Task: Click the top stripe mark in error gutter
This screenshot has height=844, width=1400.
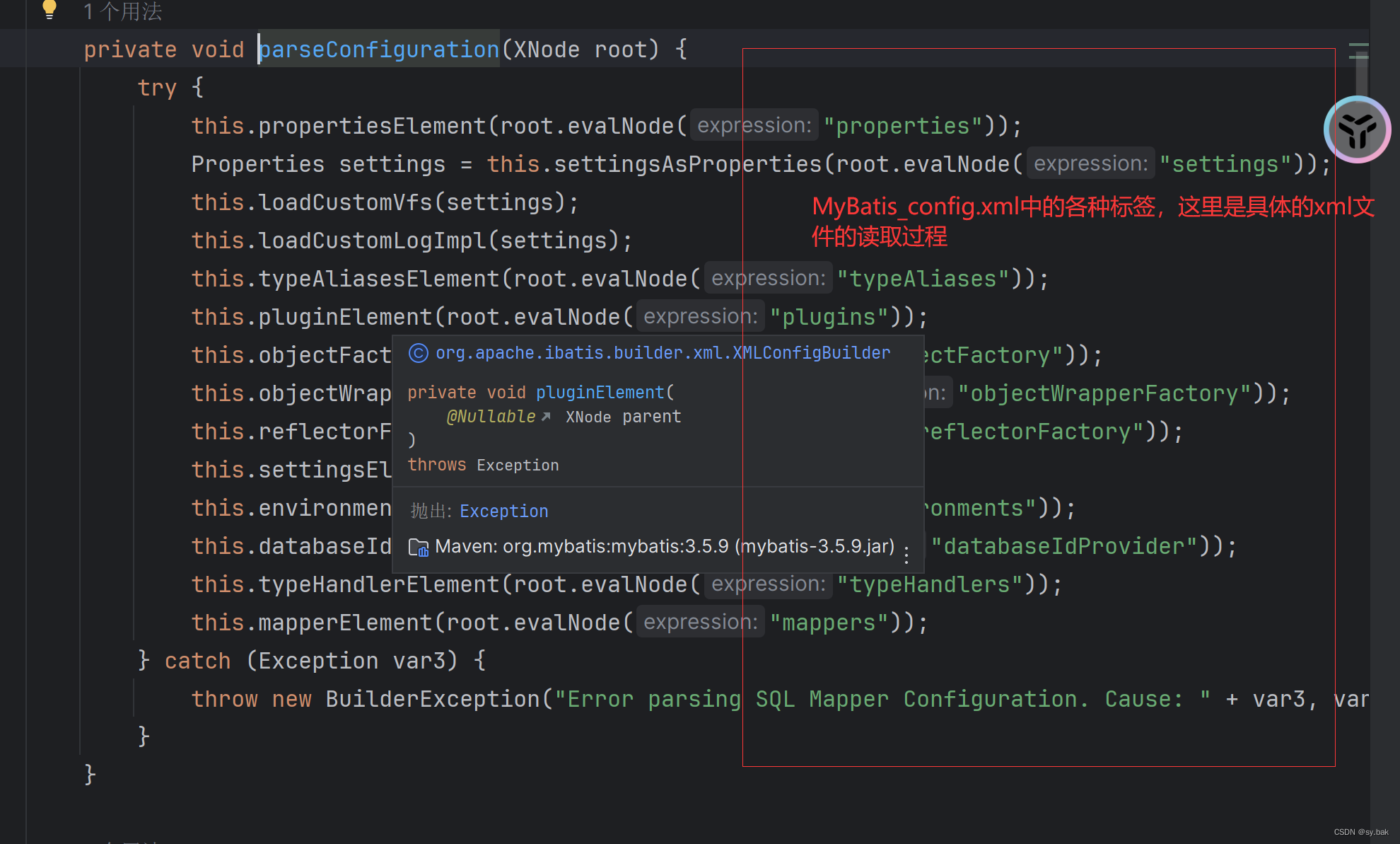Action: tap(1358, 46)
